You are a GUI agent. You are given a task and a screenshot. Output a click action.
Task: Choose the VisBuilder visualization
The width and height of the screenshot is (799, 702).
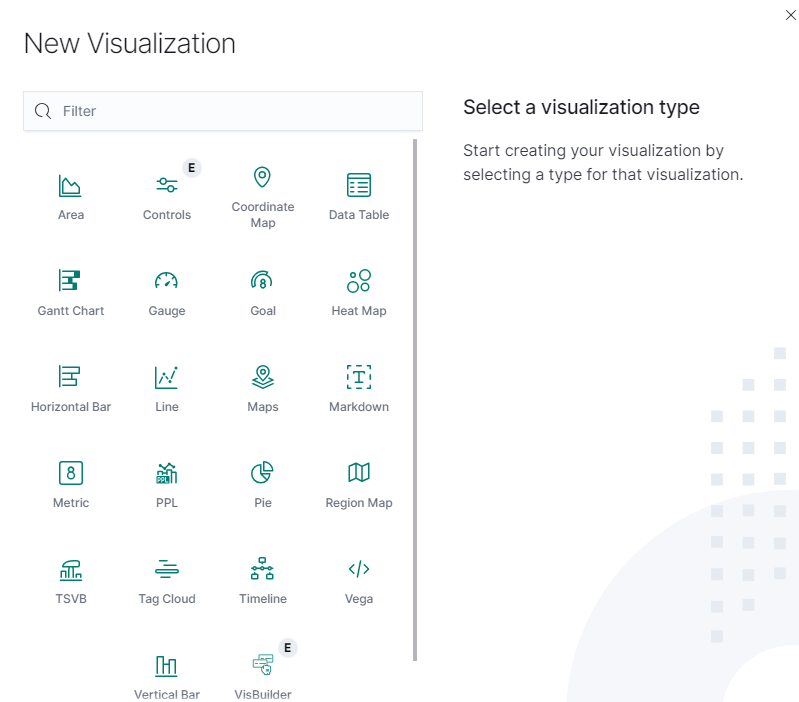262,677
